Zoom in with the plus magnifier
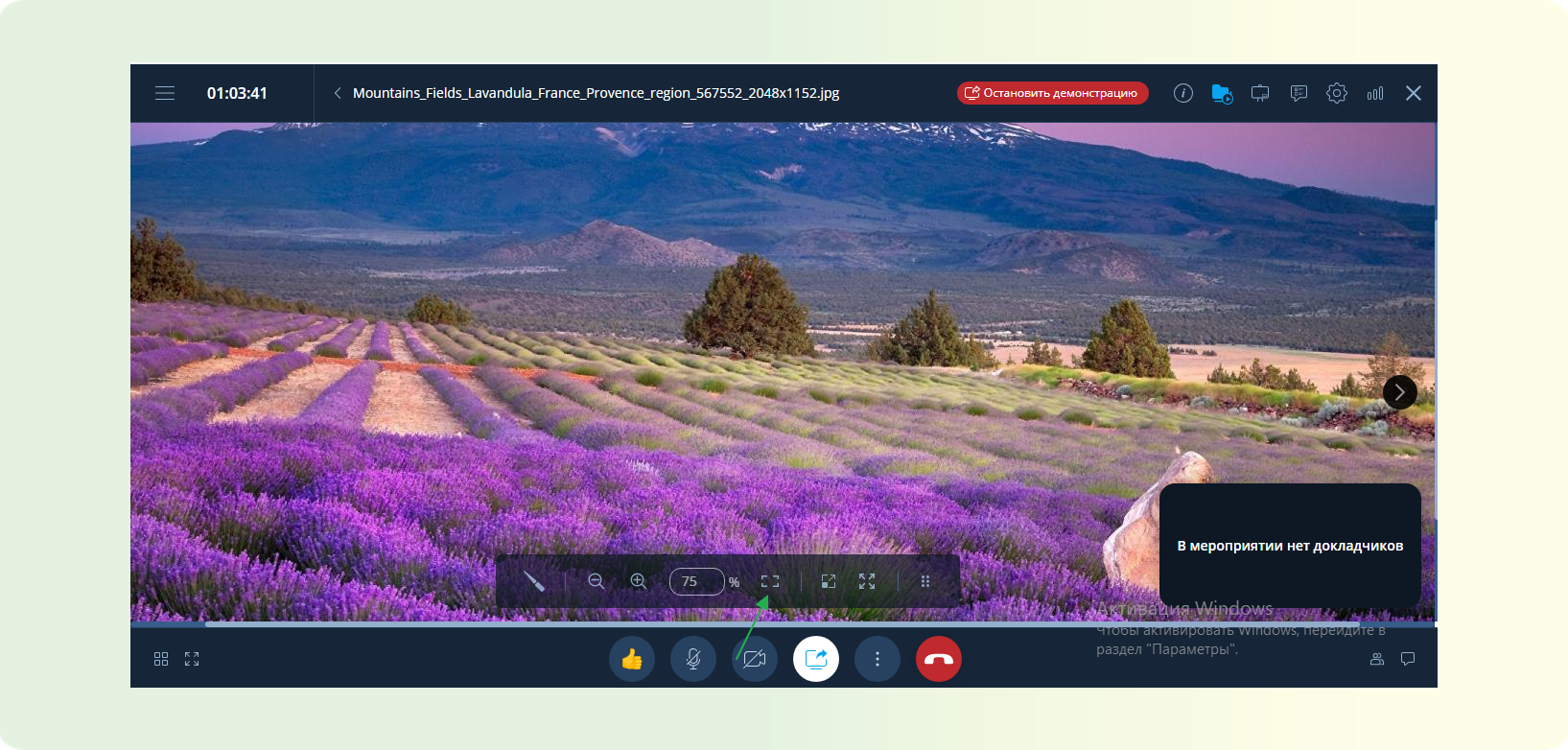The image size is (1568, 750). (639, 581)
